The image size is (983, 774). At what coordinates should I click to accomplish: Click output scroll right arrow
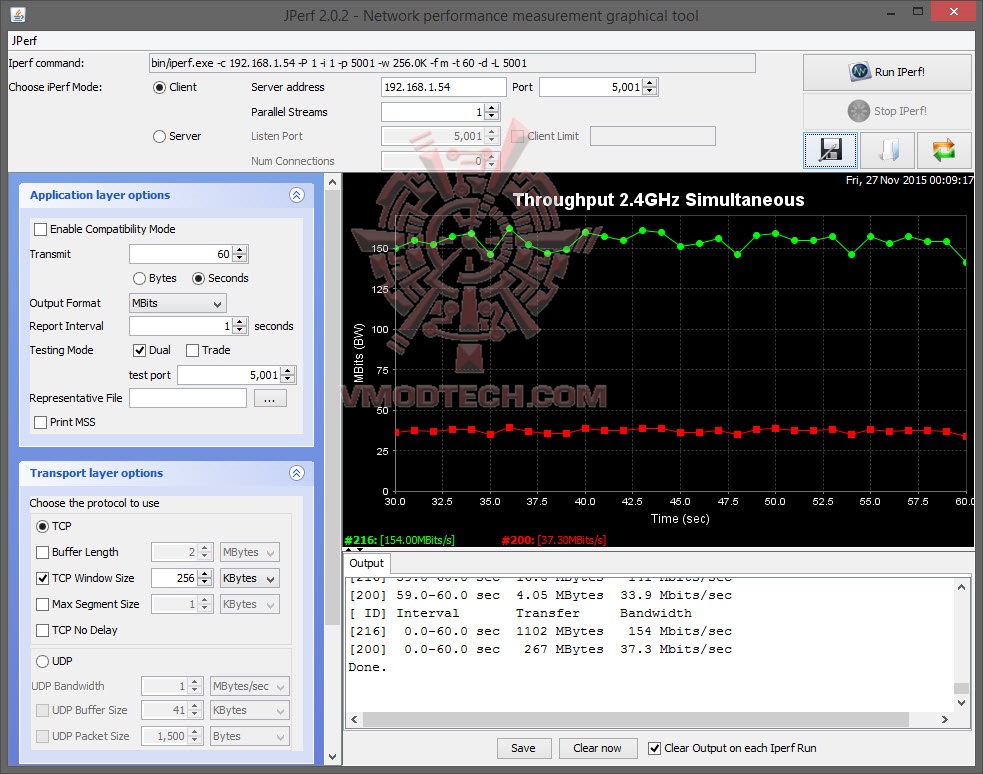point(945,719)
